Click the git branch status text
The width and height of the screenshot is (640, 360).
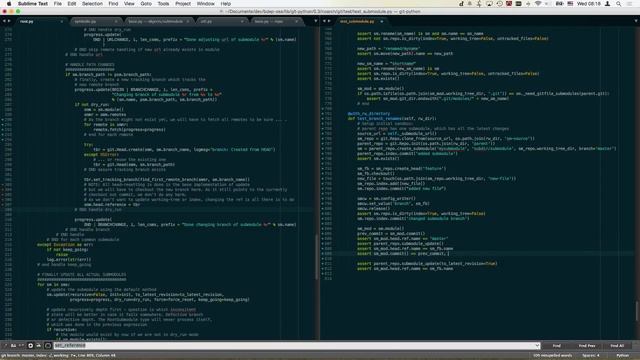tap(58, 356)
